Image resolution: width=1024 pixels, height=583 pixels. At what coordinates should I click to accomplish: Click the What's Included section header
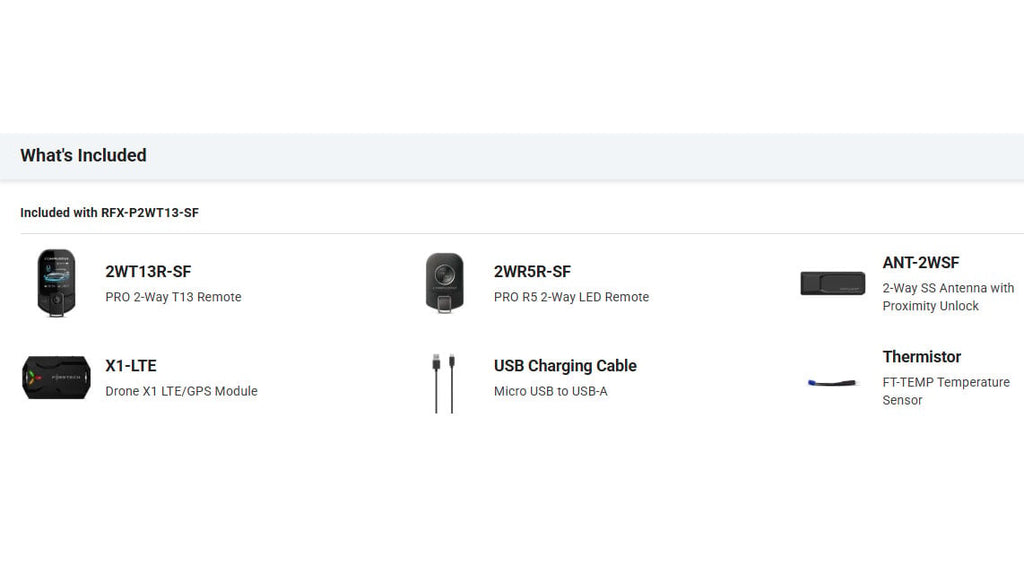[x=84, y=155]
